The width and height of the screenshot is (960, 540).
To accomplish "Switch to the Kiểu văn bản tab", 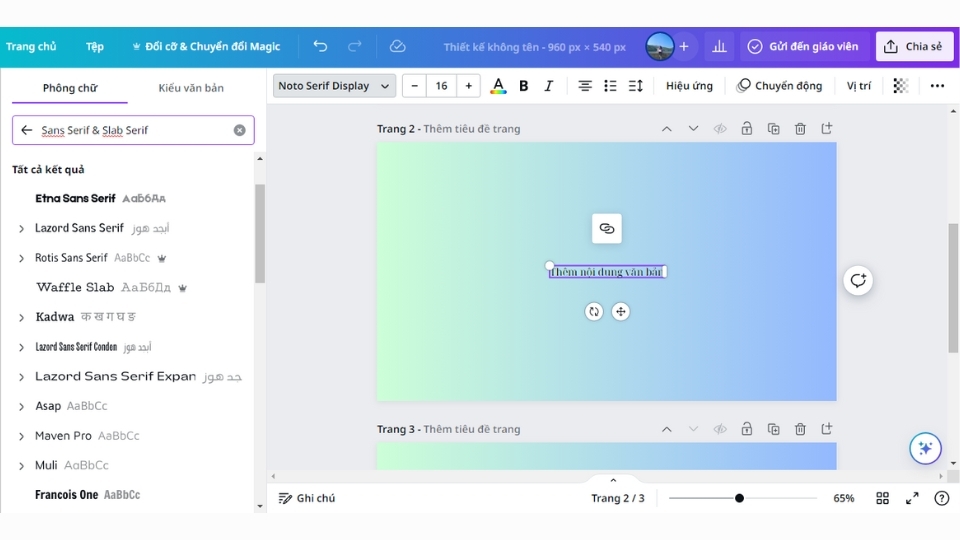I will click(191, 88).
